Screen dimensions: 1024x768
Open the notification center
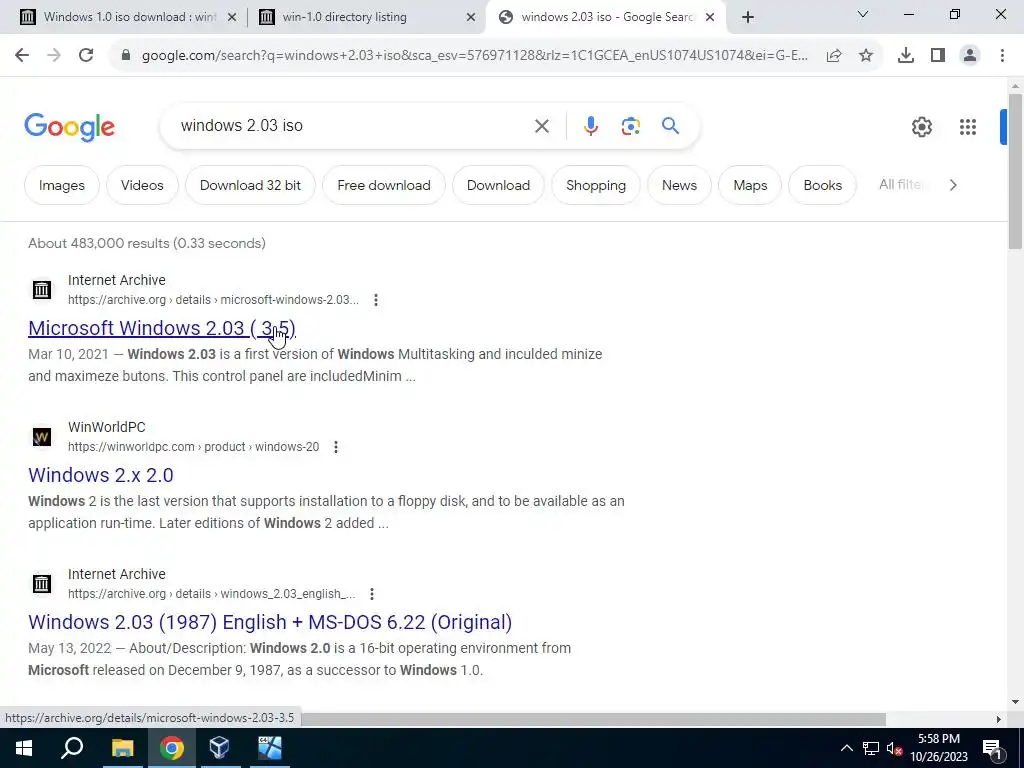tap(992, 748)
